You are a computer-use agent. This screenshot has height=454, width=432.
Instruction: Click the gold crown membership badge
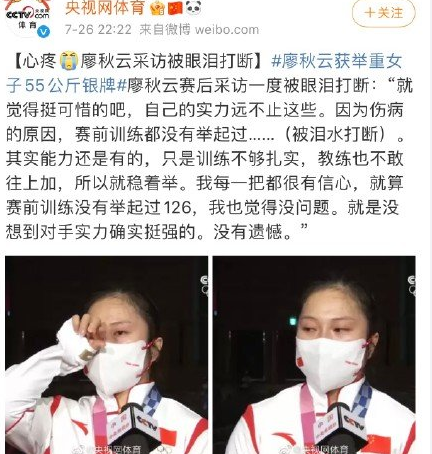coord(157,8)
